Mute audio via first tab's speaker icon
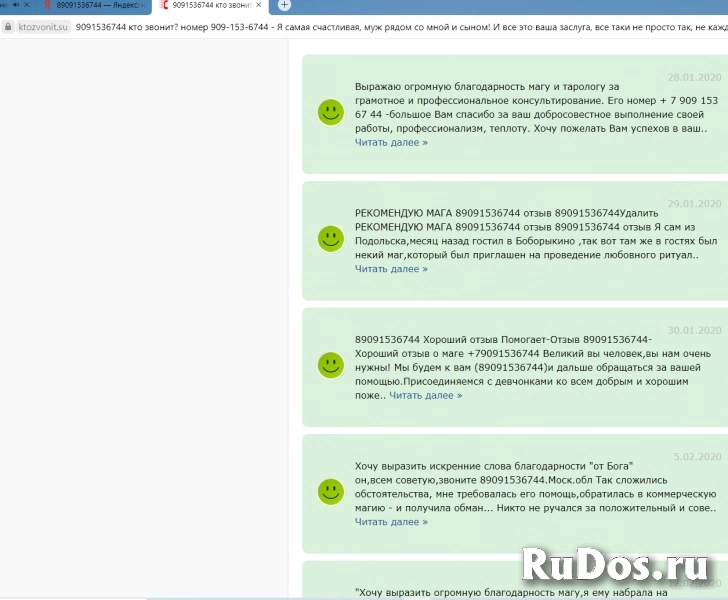This screenshot has height=600, width=728. [16, 6]
